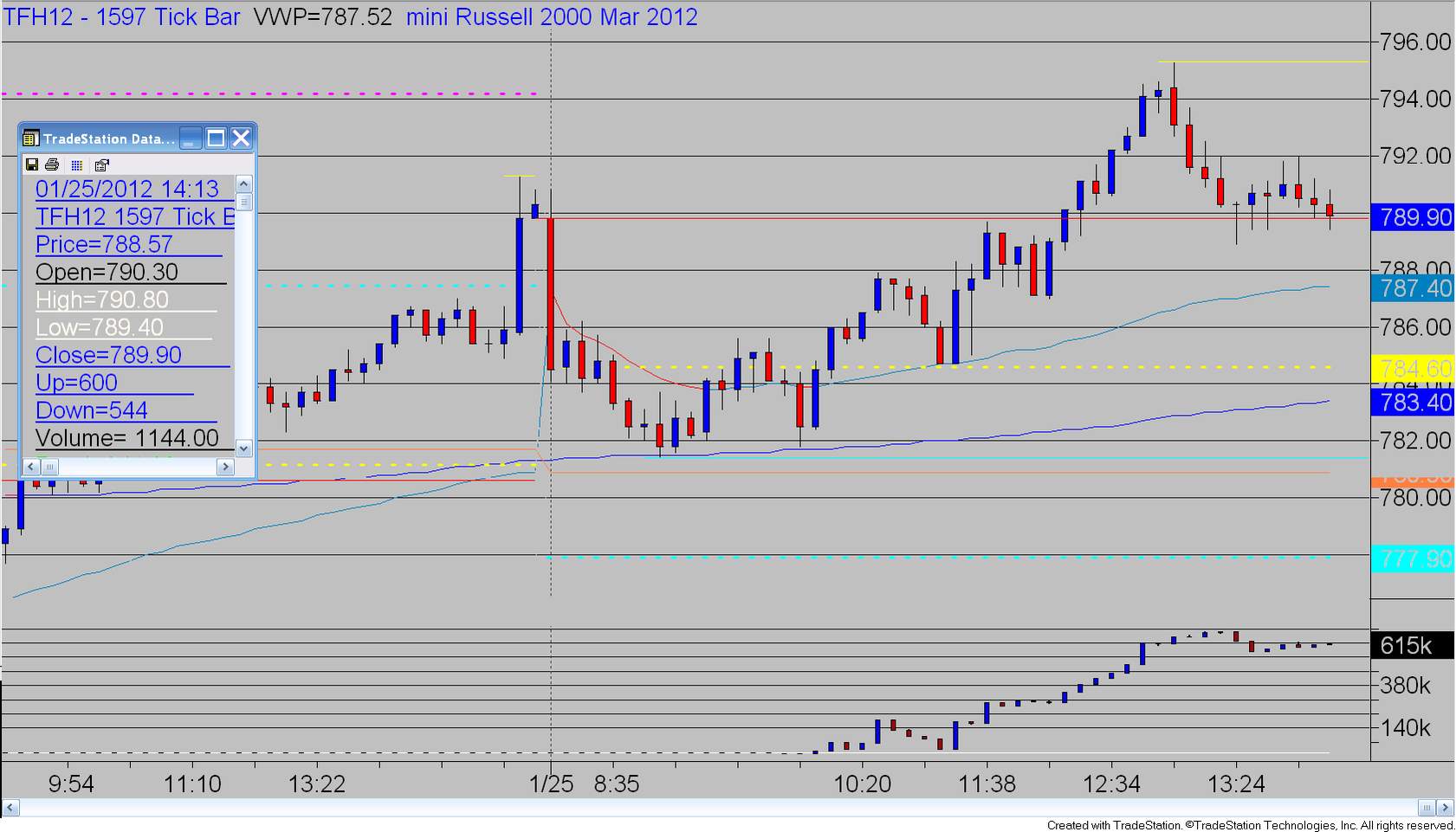Maximize the TradeStation Data window
The height and width of the screenshot is (832, 1456).
(x=216, y=138)
